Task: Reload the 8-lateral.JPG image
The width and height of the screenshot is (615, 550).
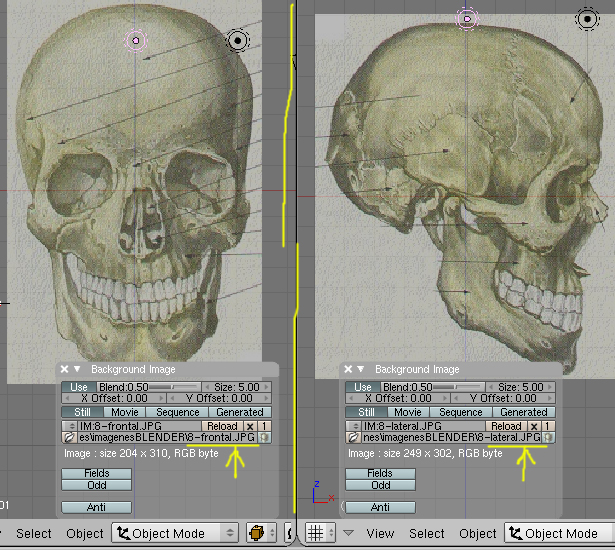Action: pos(506,426)
